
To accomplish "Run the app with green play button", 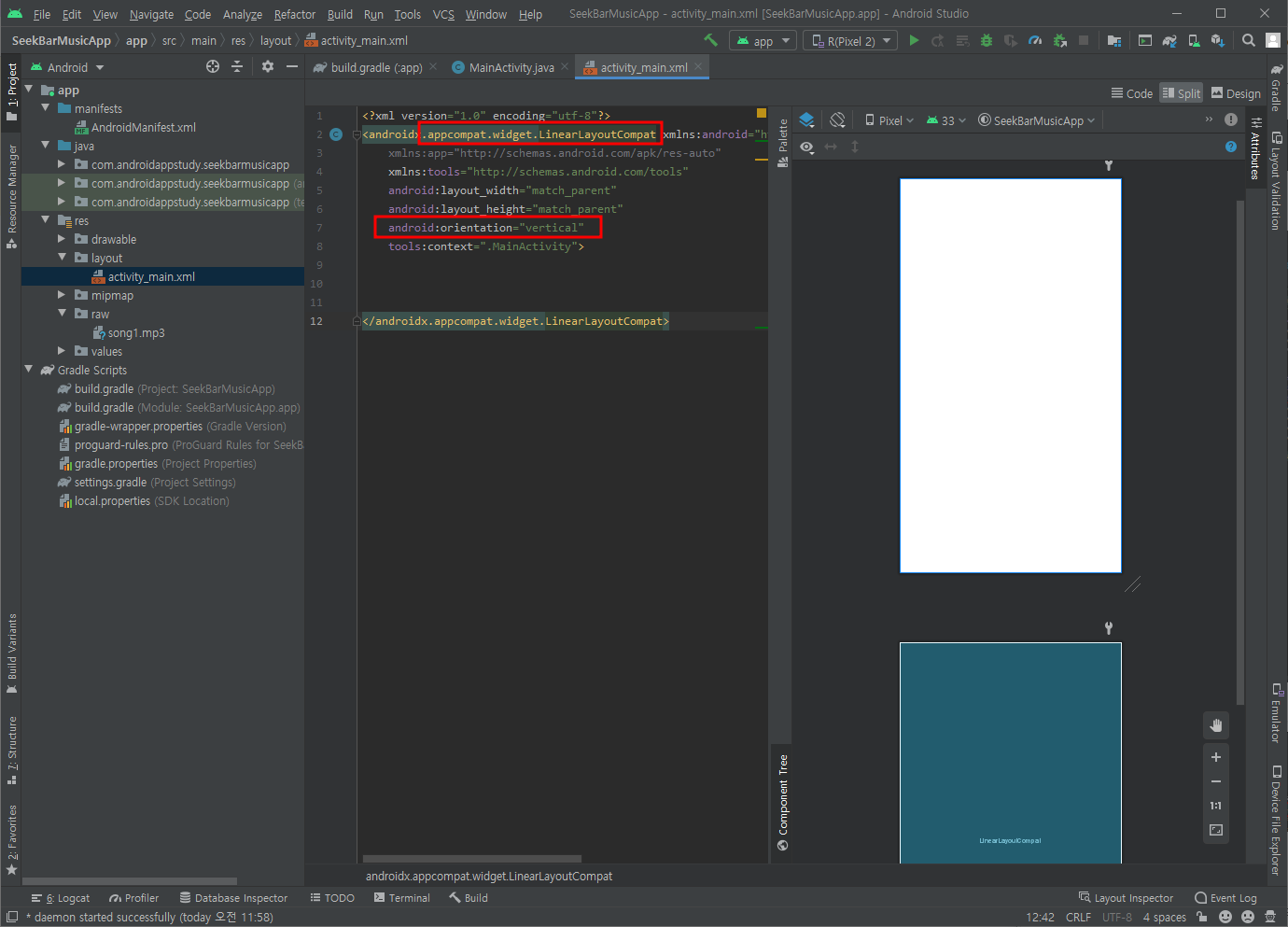I will pos(914,40).
